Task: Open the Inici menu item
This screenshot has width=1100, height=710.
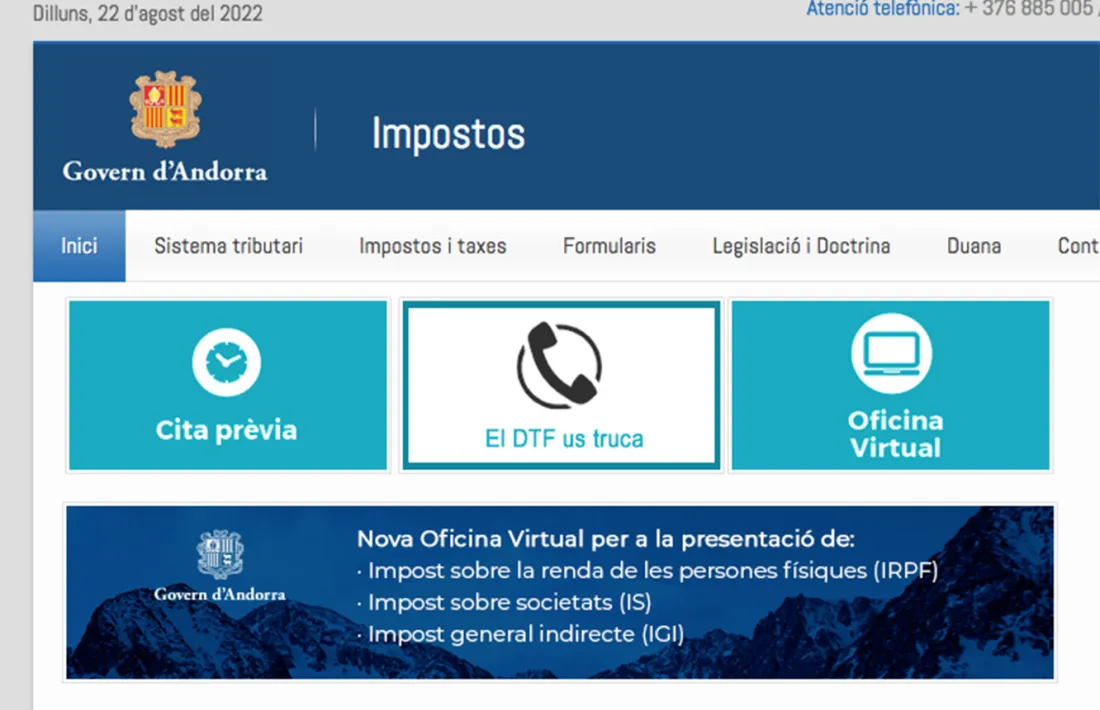Action: (79, 246)
